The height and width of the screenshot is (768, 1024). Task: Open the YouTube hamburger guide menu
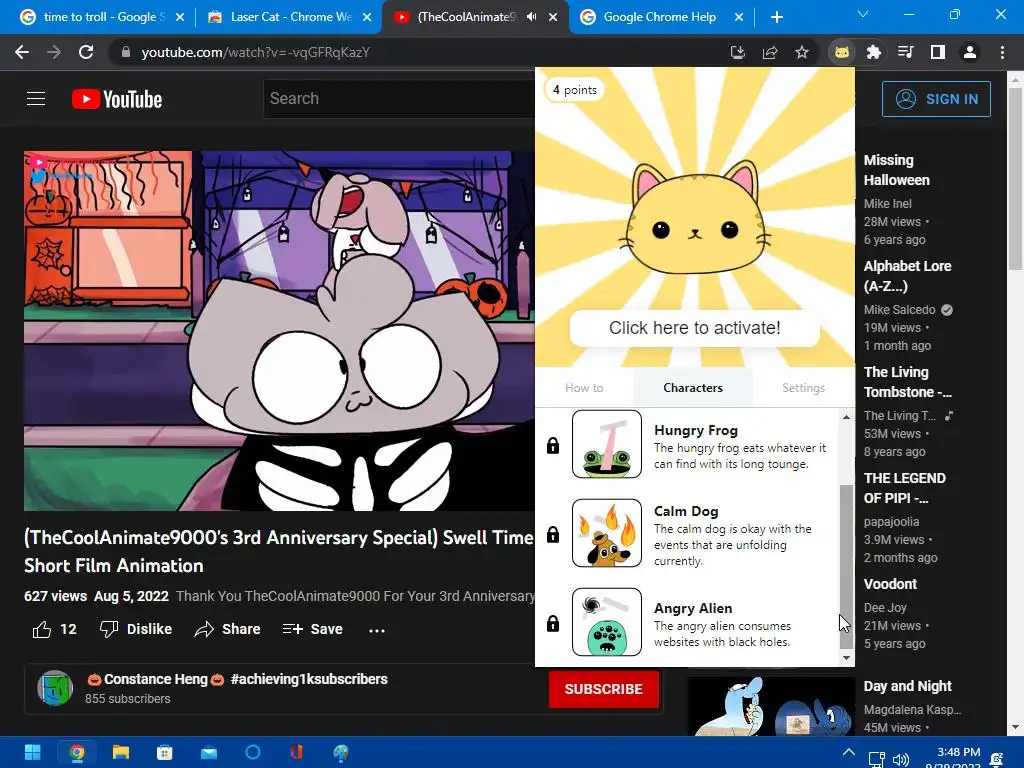tap(36, 99)
